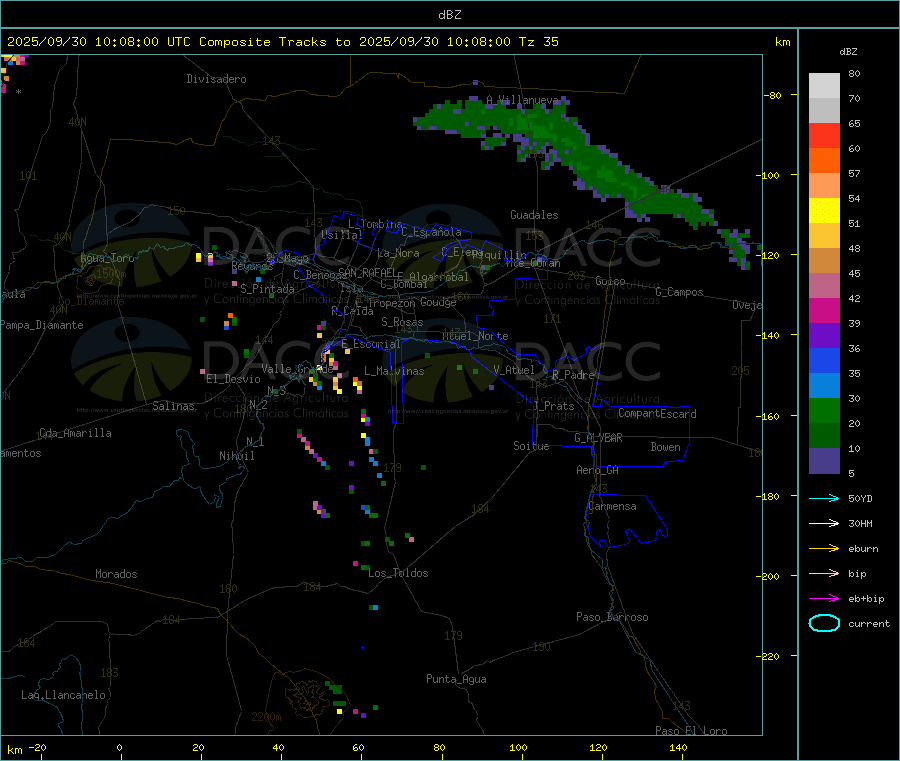Image resolution: width=900 pixels, height=761 pixels.
Task: Click the 'J_Prats' map label
Action: coord(554,406)
